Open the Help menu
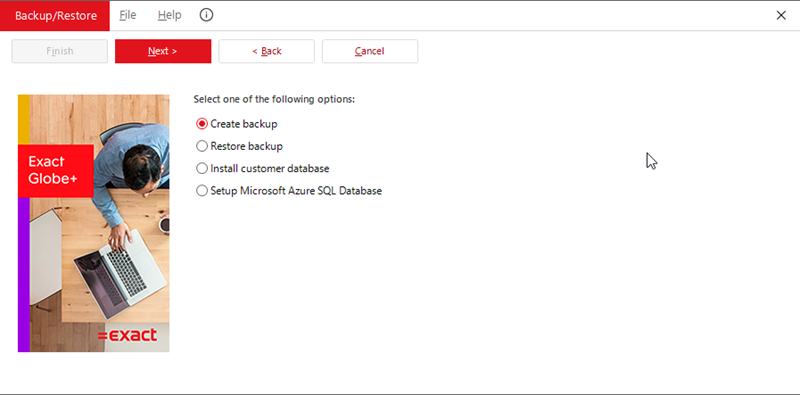Image resolution: width=800 pixels, height=395 pixels. pyautogui.click(x=169, y=15)
